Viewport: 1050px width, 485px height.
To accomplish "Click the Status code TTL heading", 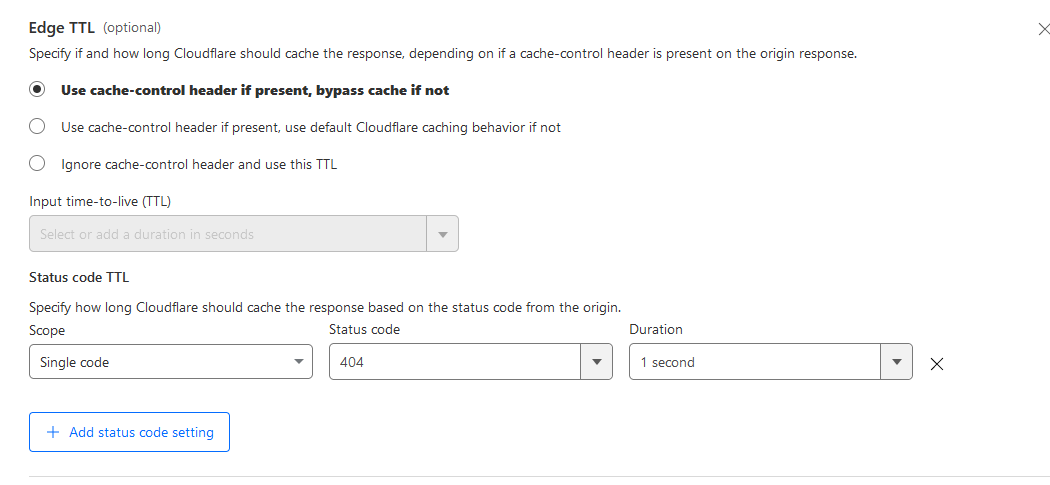I will (79, 277).
